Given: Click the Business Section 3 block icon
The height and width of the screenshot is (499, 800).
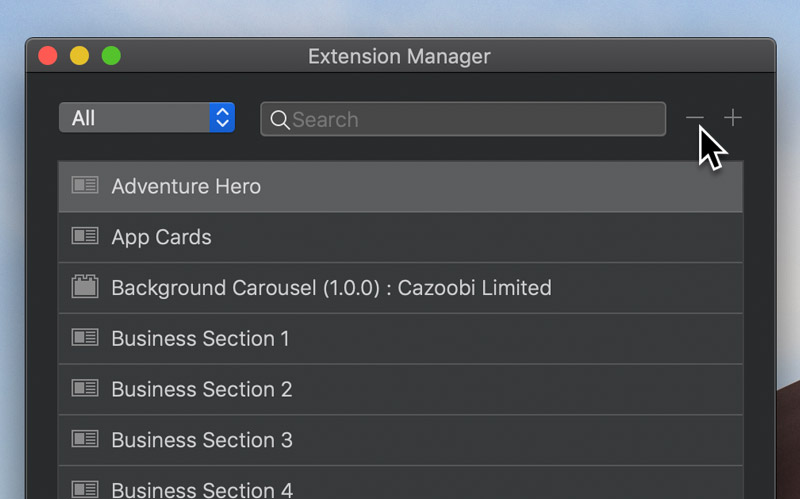Looking at the screenshot, I should click(x=85, y=440).
